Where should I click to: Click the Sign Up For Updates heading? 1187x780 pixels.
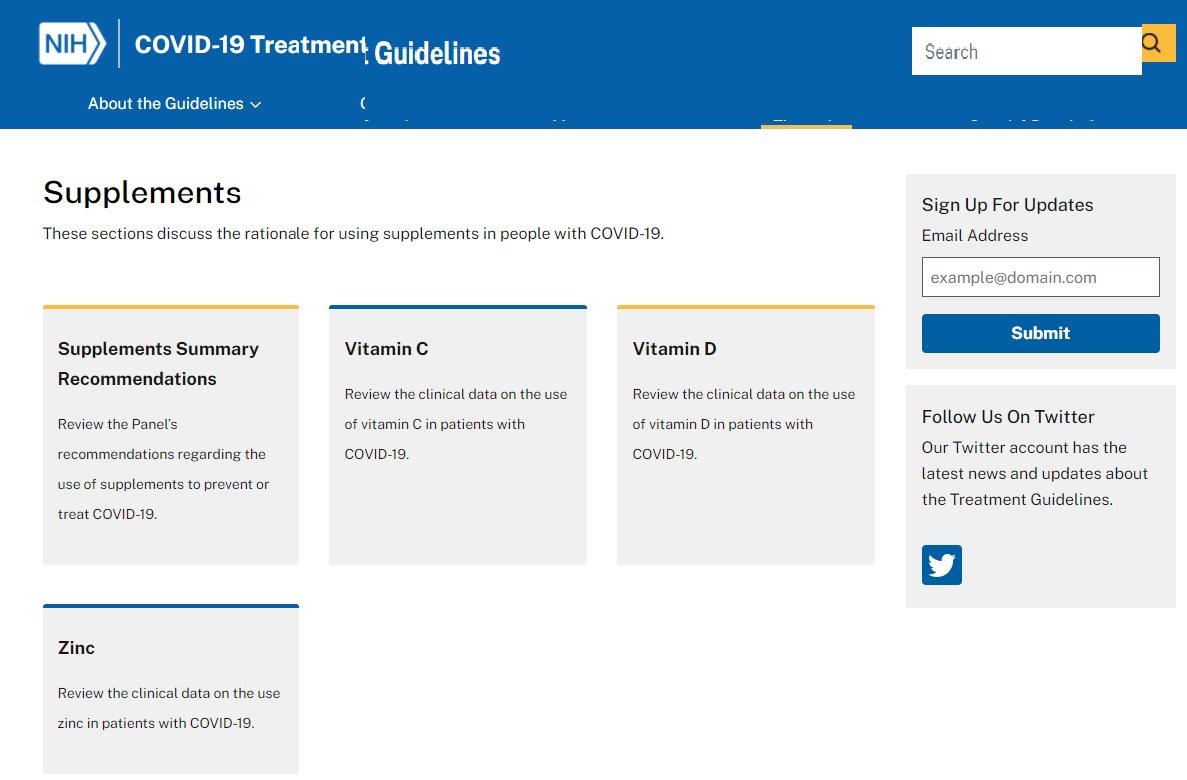coord(1007,205)
